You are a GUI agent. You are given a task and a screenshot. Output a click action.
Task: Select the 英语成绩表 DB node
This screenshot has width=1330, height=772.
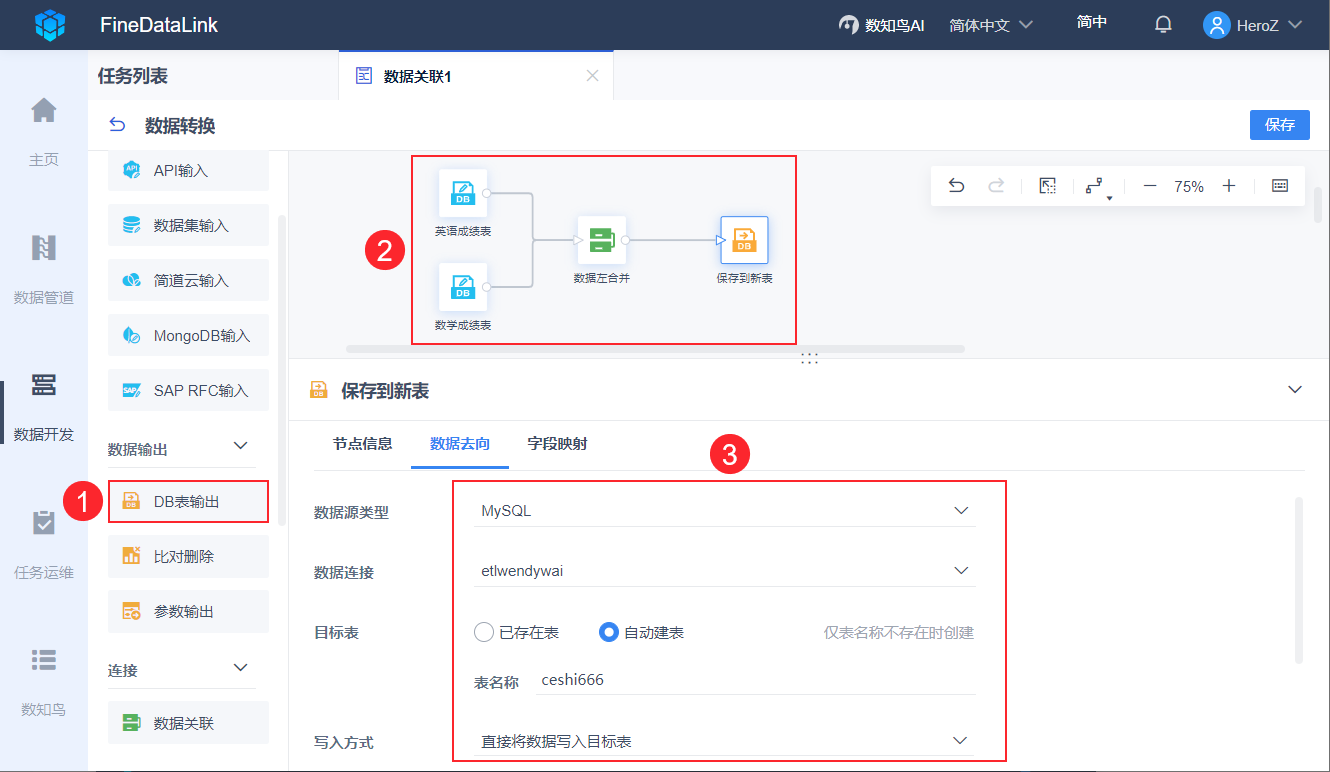pyautogui.click(x=463, y=194)
